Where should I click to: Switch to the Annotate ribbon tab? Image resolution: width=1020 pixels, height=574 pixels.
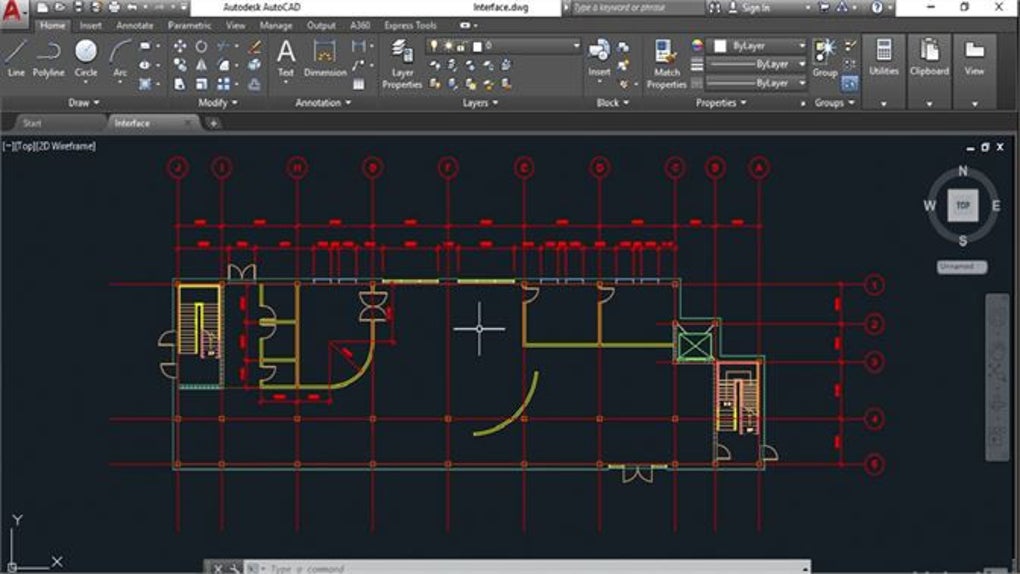[135, 25]
